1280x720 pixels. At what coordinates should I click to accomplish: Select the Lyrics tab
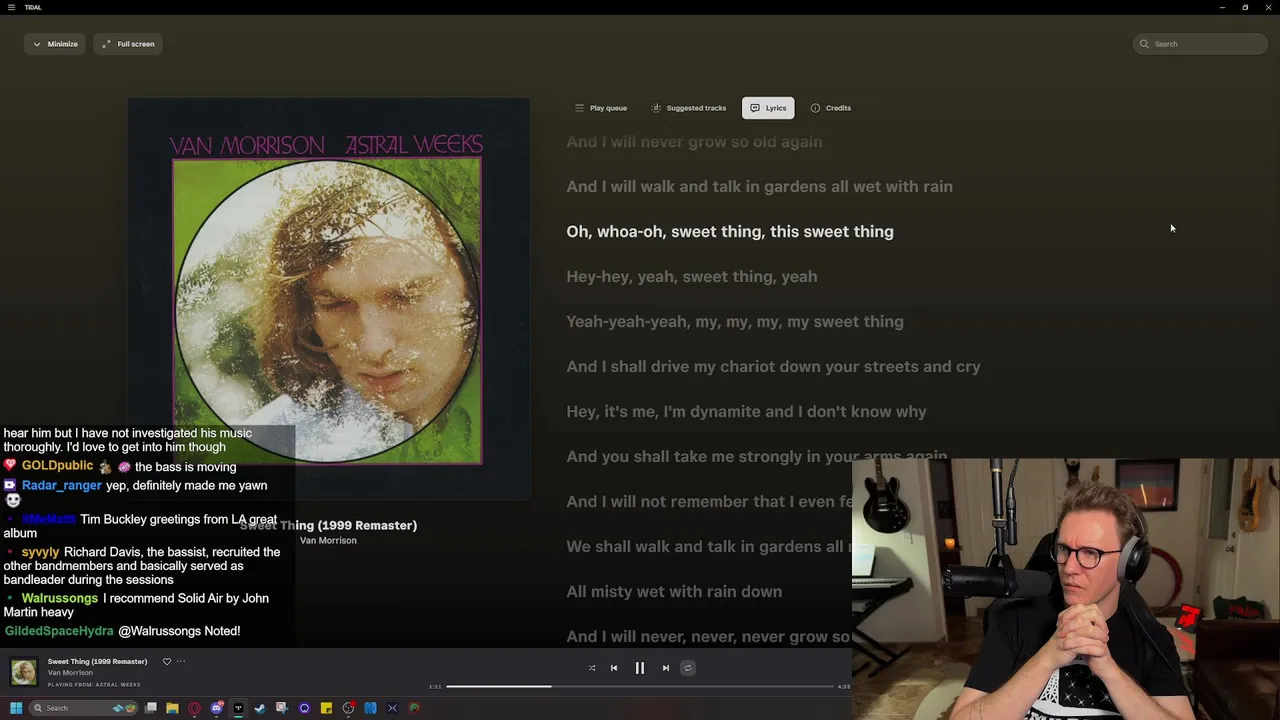click(768, 108)
